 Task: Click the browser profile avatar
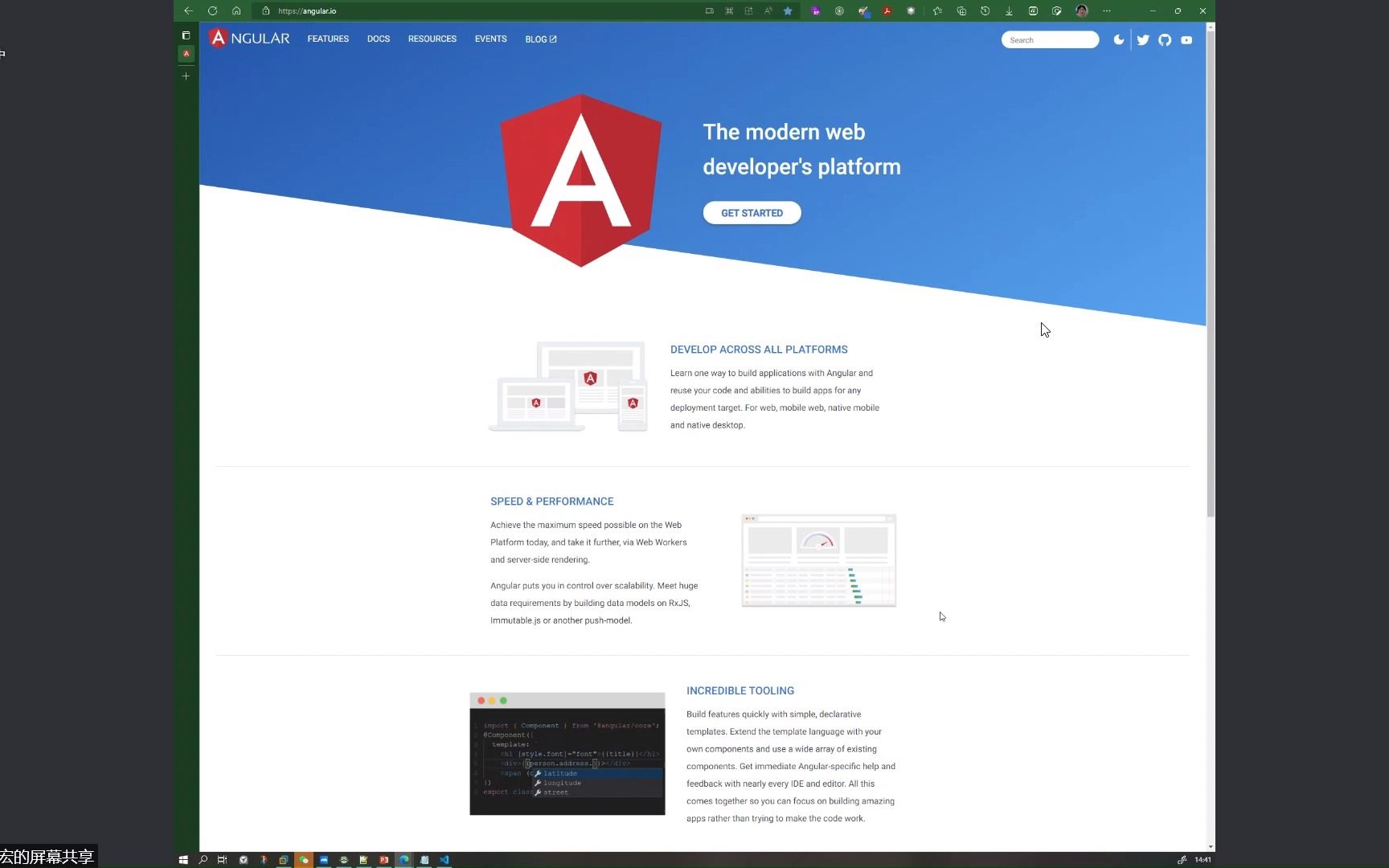tap(1082, 10)
